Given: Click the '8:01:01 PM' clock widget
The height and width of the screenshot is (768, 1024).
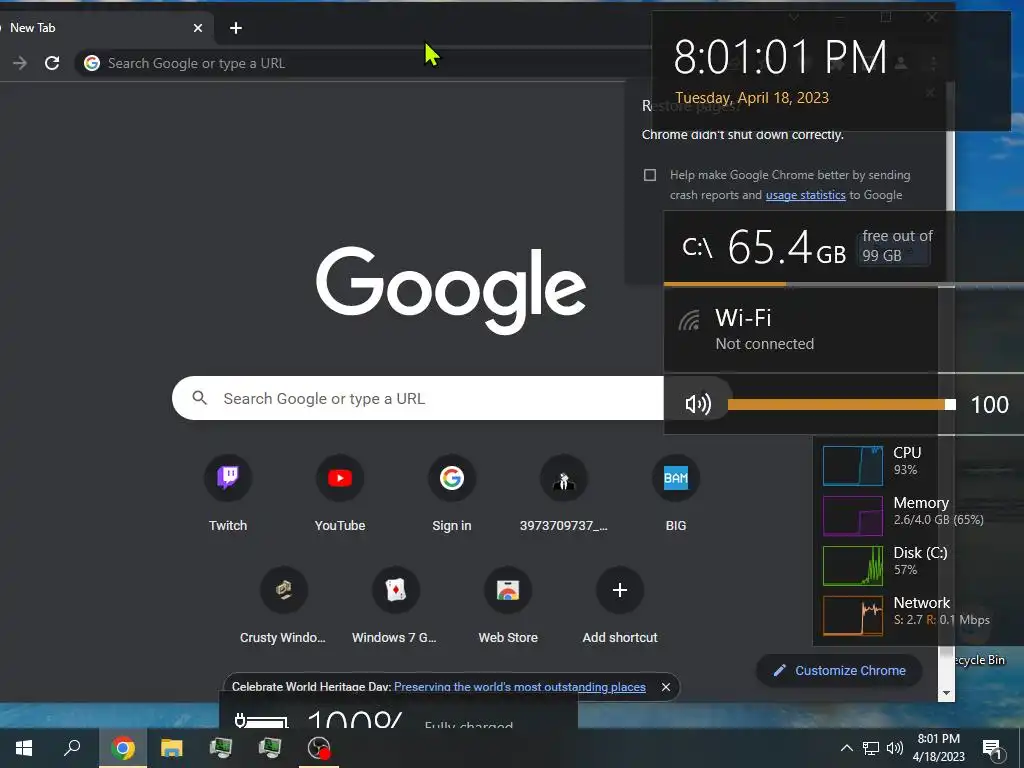Looking at the screenshot, I should click(x=780, y=57).
